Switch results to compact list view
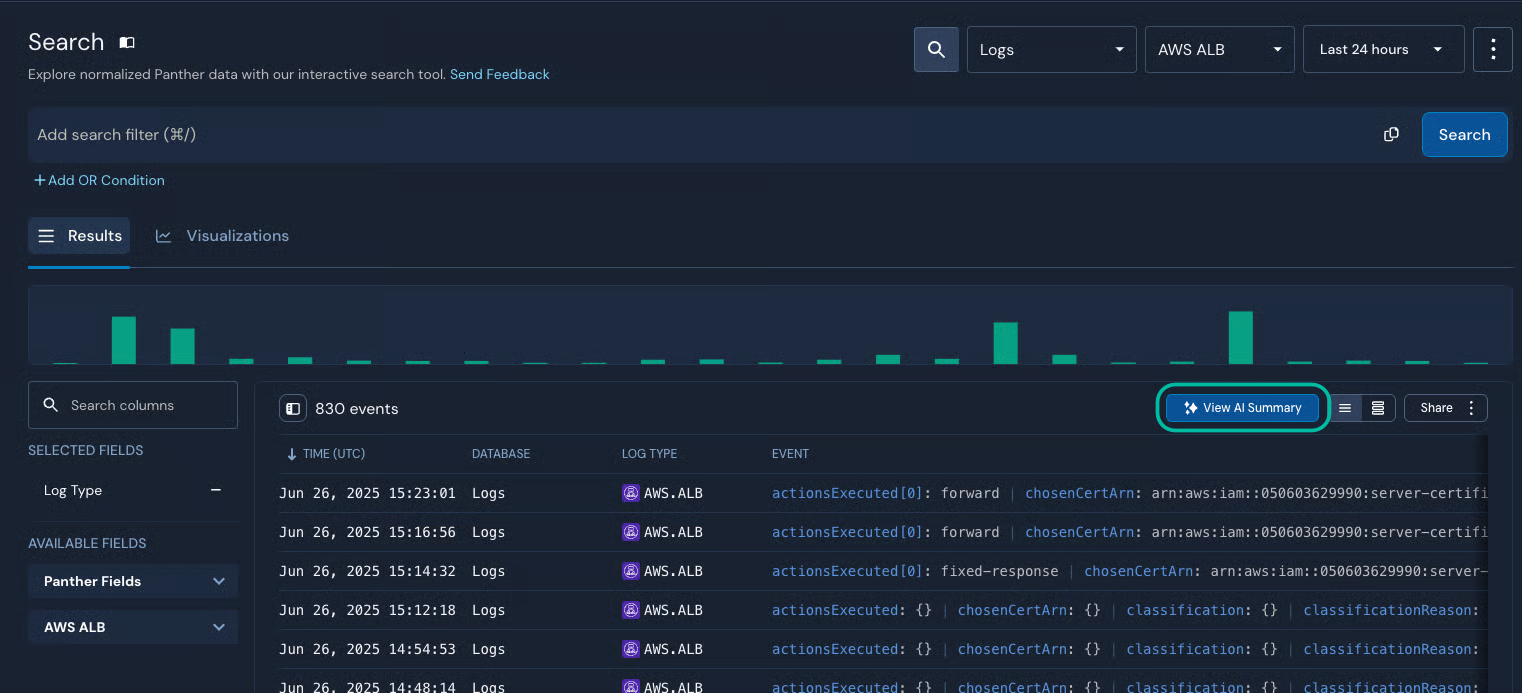The image size is (1522, 693). point(1344,407)
